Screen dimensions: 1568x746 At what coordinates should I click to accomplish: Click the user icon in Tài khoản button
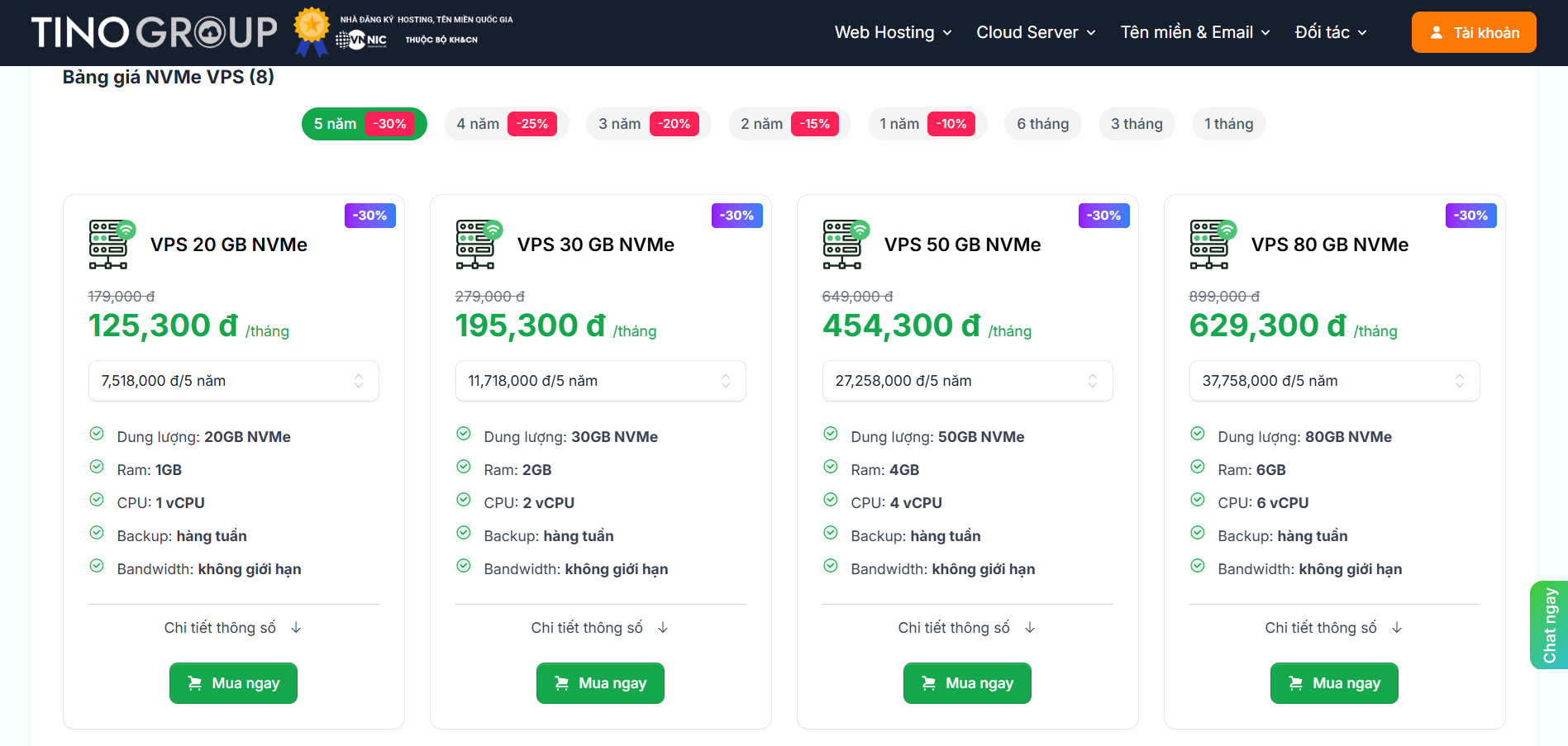[1437, 33]
